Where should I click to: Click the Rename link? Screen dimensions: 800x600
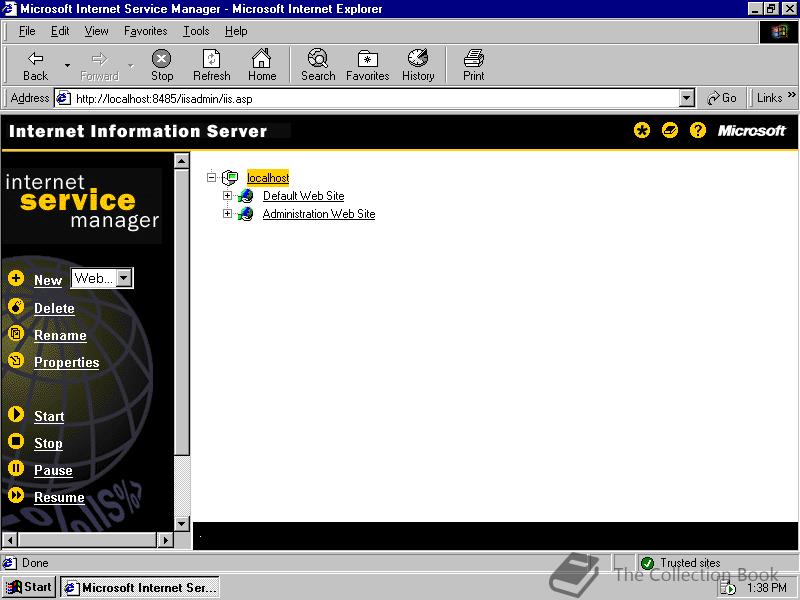[60, 335]
